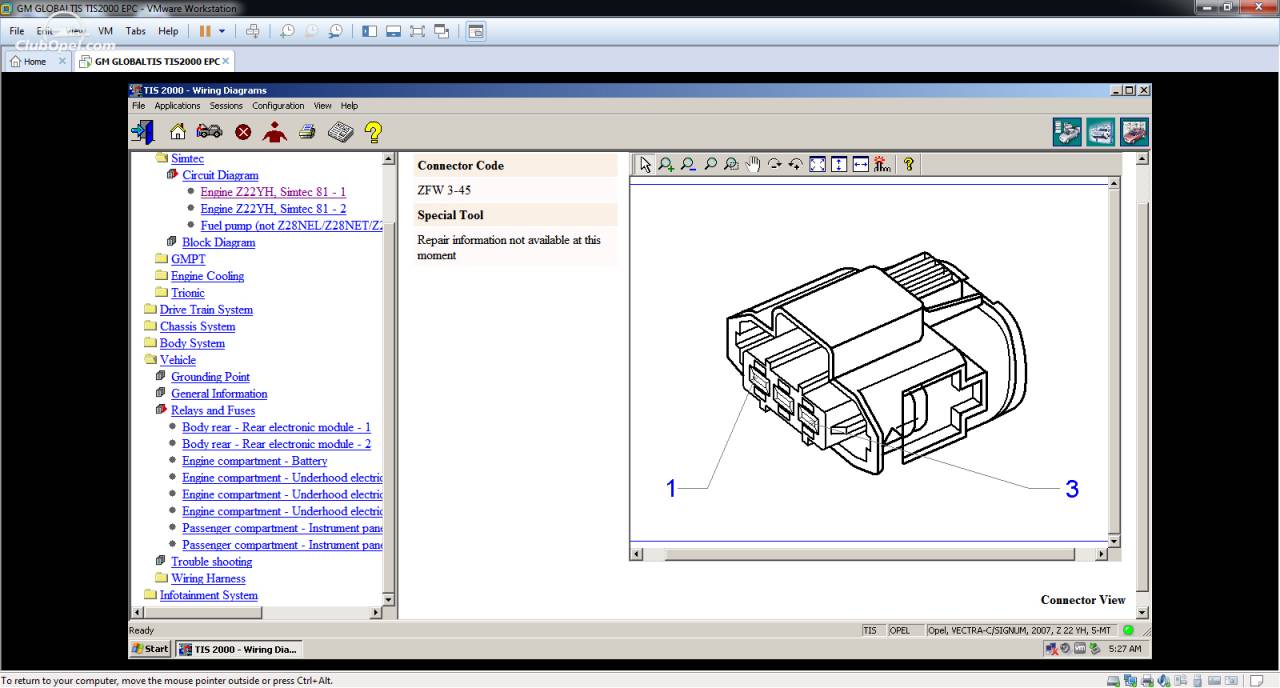This screenshot has height=688, width=1280.
Task: Click the red person figure icon
Action: click(x=275, y=131)
